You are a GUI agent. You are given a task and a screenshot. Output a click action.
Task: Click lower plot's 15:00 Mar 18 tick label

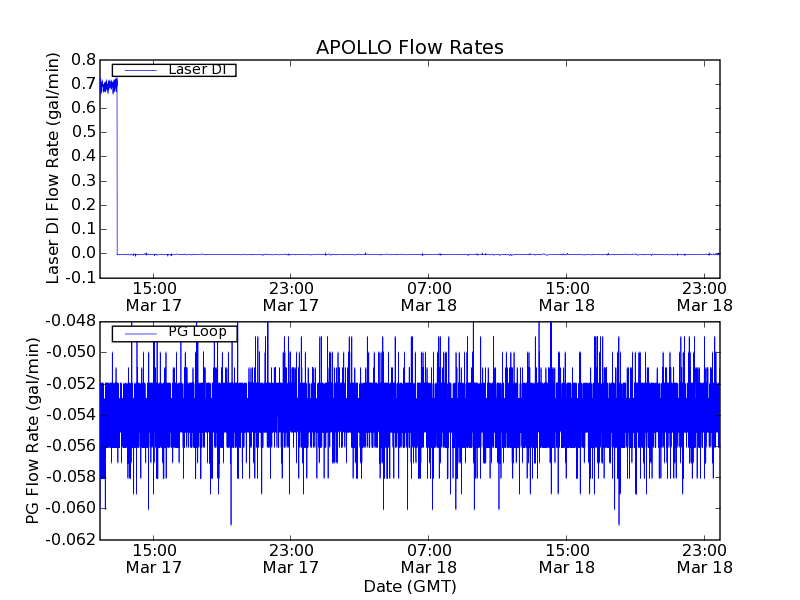[x=567, y=558]
